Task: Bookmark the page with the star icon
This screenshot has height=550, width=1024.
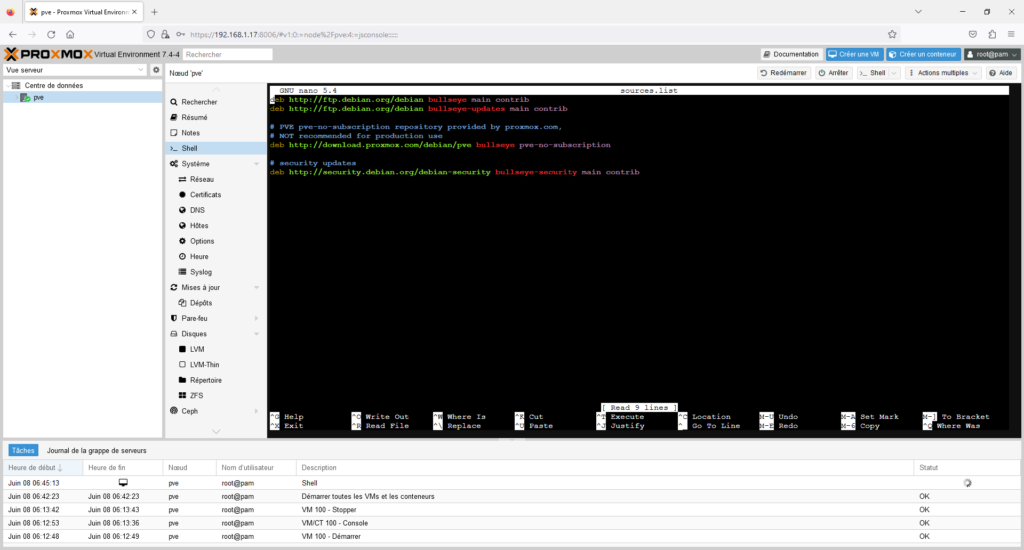Action: (892, 35)
